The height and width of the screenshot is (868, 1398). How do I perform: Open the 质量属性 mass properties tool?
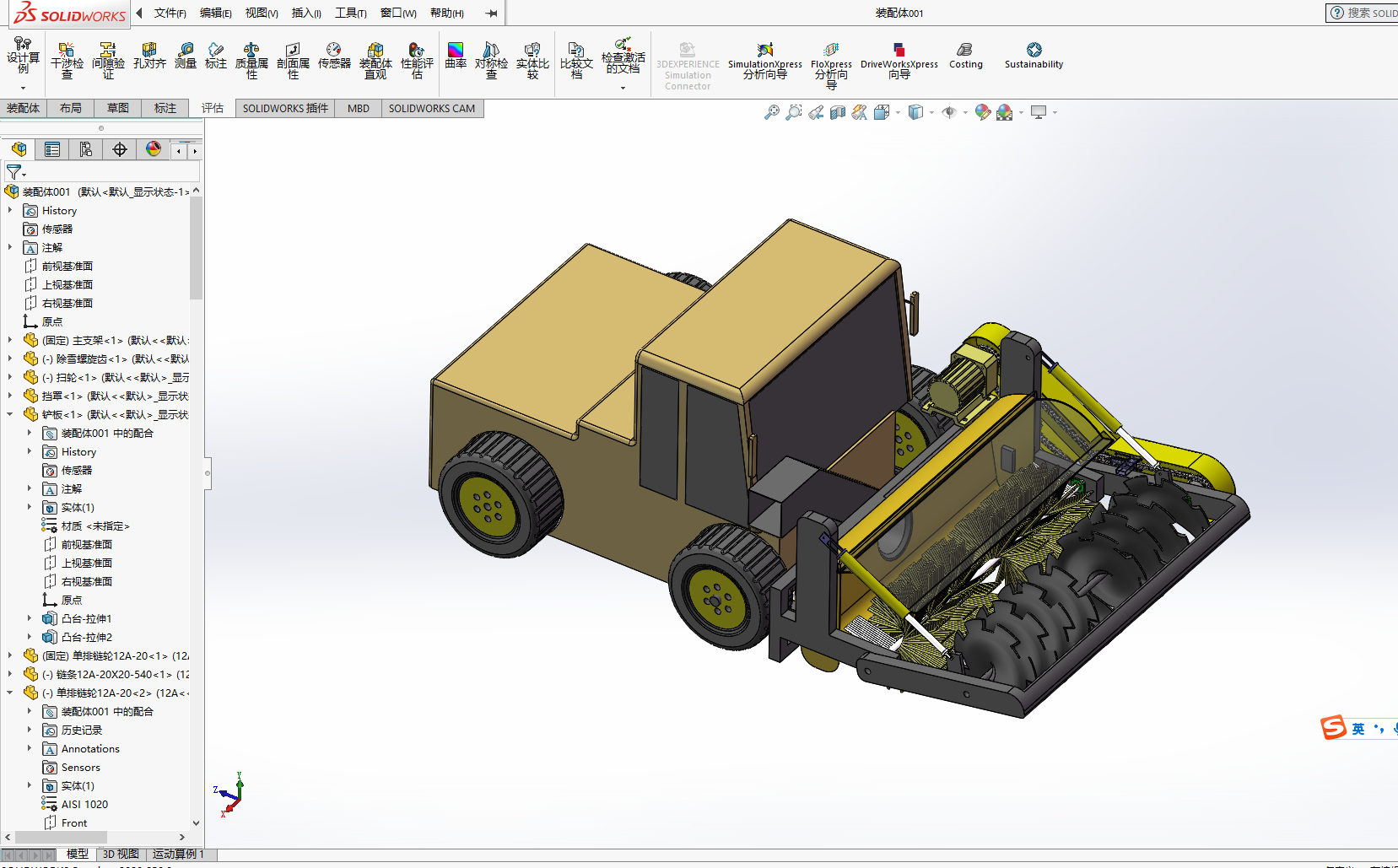[251, 61]
